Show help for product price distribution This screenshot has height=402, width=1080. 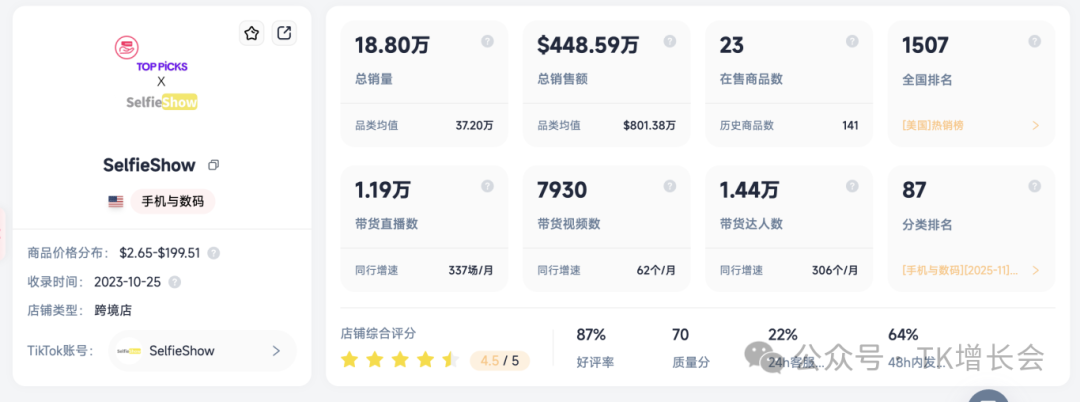(213, 253)
